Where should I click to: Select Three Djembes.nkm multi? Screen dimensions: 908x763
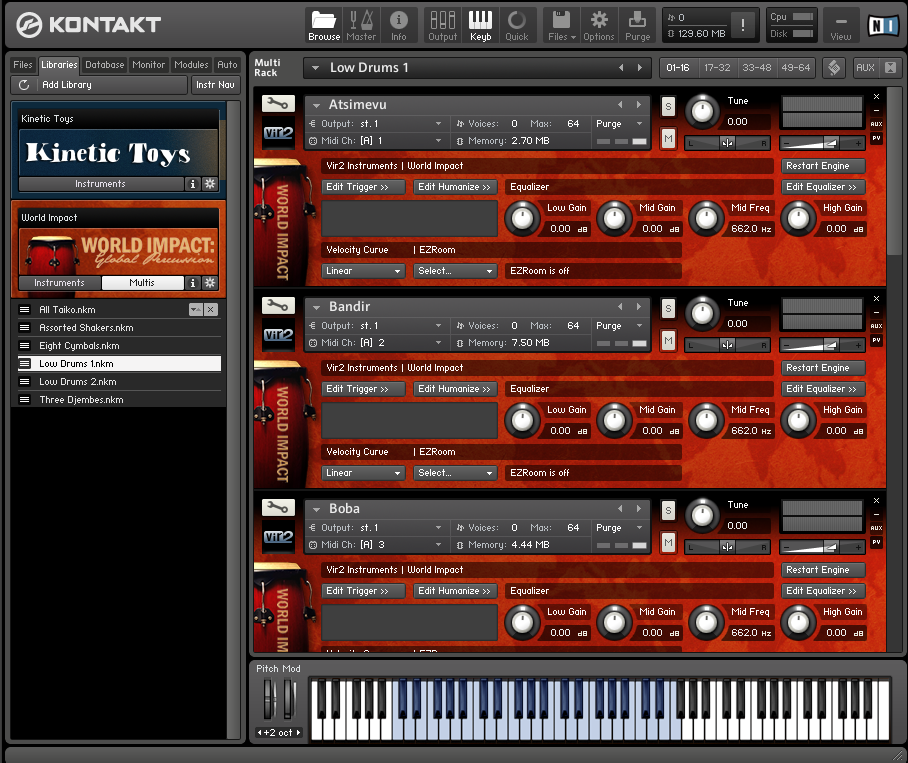pyautogui.click(x=118, y=399)
